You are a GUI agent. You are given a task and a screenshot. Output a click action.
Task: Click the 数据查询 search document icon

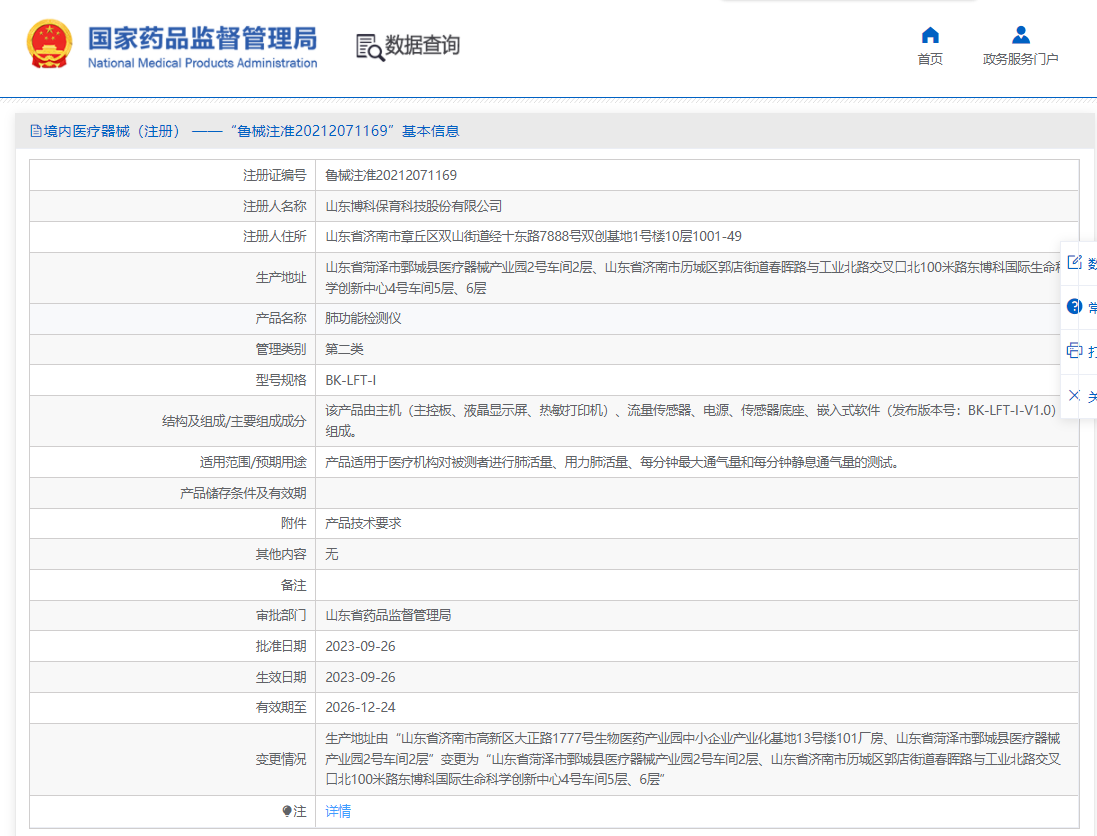coord(370,47)
